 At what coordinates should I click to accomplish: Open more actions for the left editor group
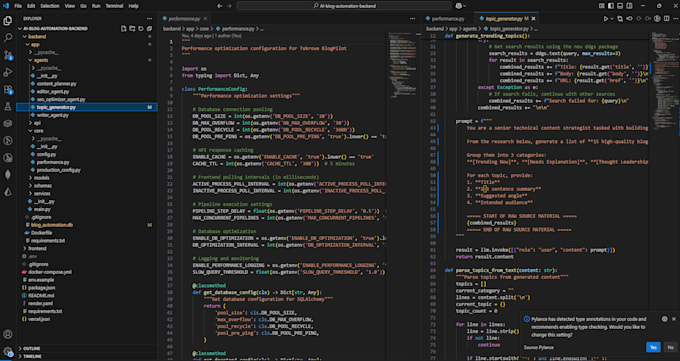click(x=412, y=19)
